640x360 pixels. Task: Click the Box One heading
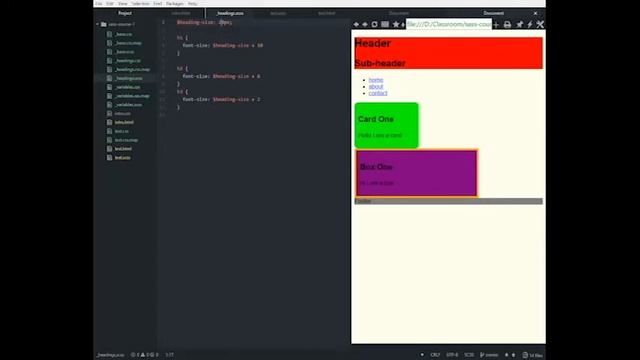click(376, 167)
